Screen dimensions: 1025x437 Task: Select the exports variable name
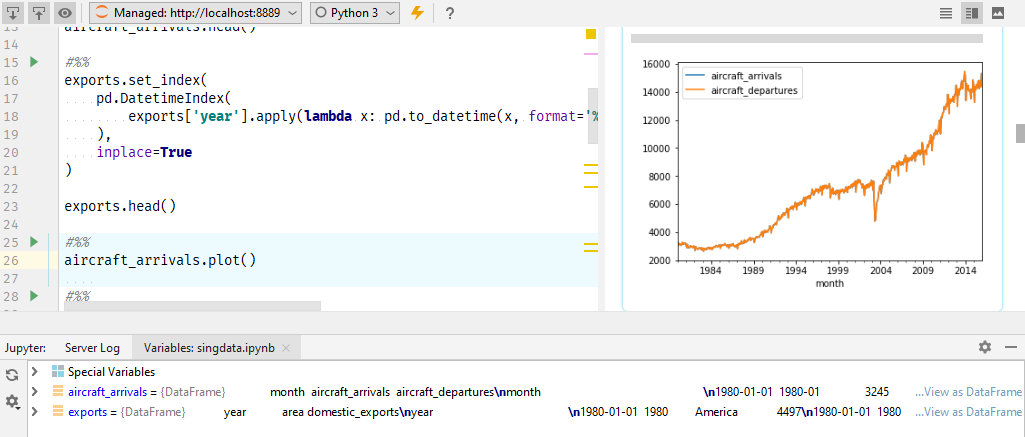pos(88,412)
